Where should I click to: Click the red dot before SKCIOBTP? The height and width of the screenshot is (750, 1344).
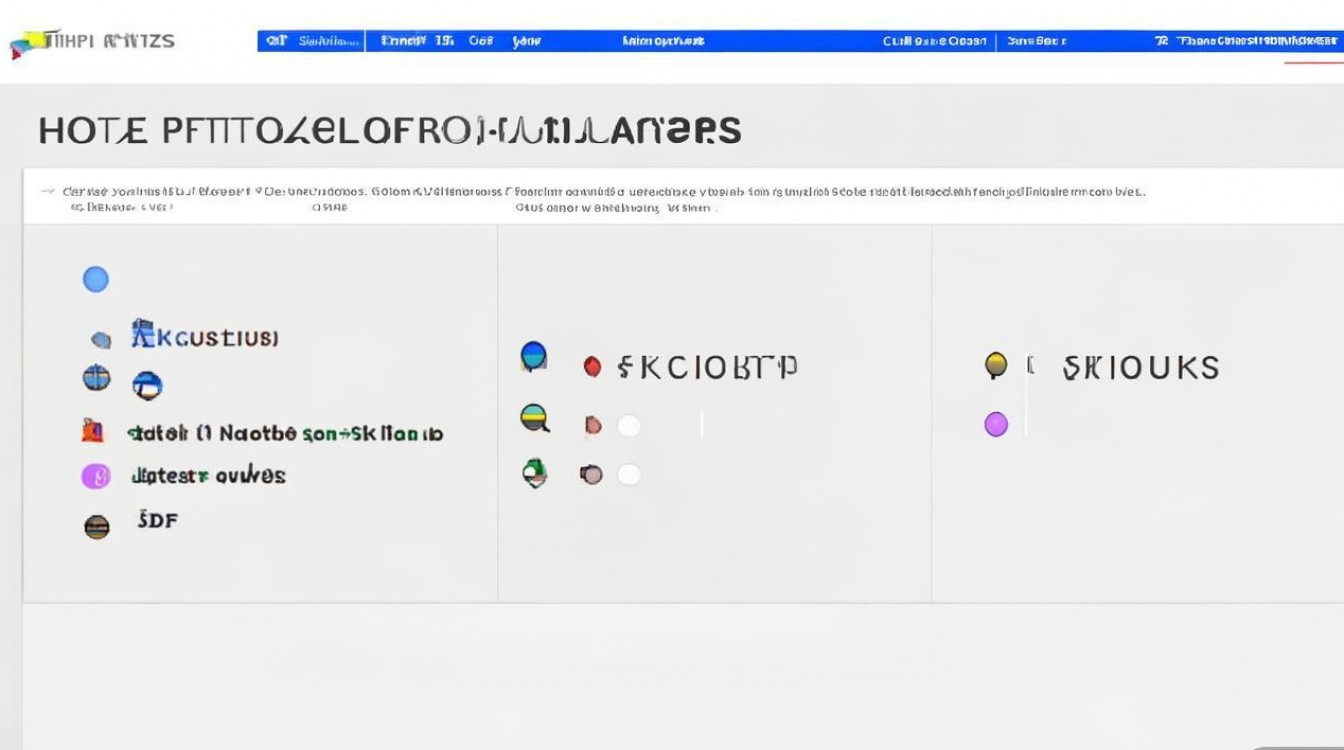pyautogui.click(x=592, y=367)
